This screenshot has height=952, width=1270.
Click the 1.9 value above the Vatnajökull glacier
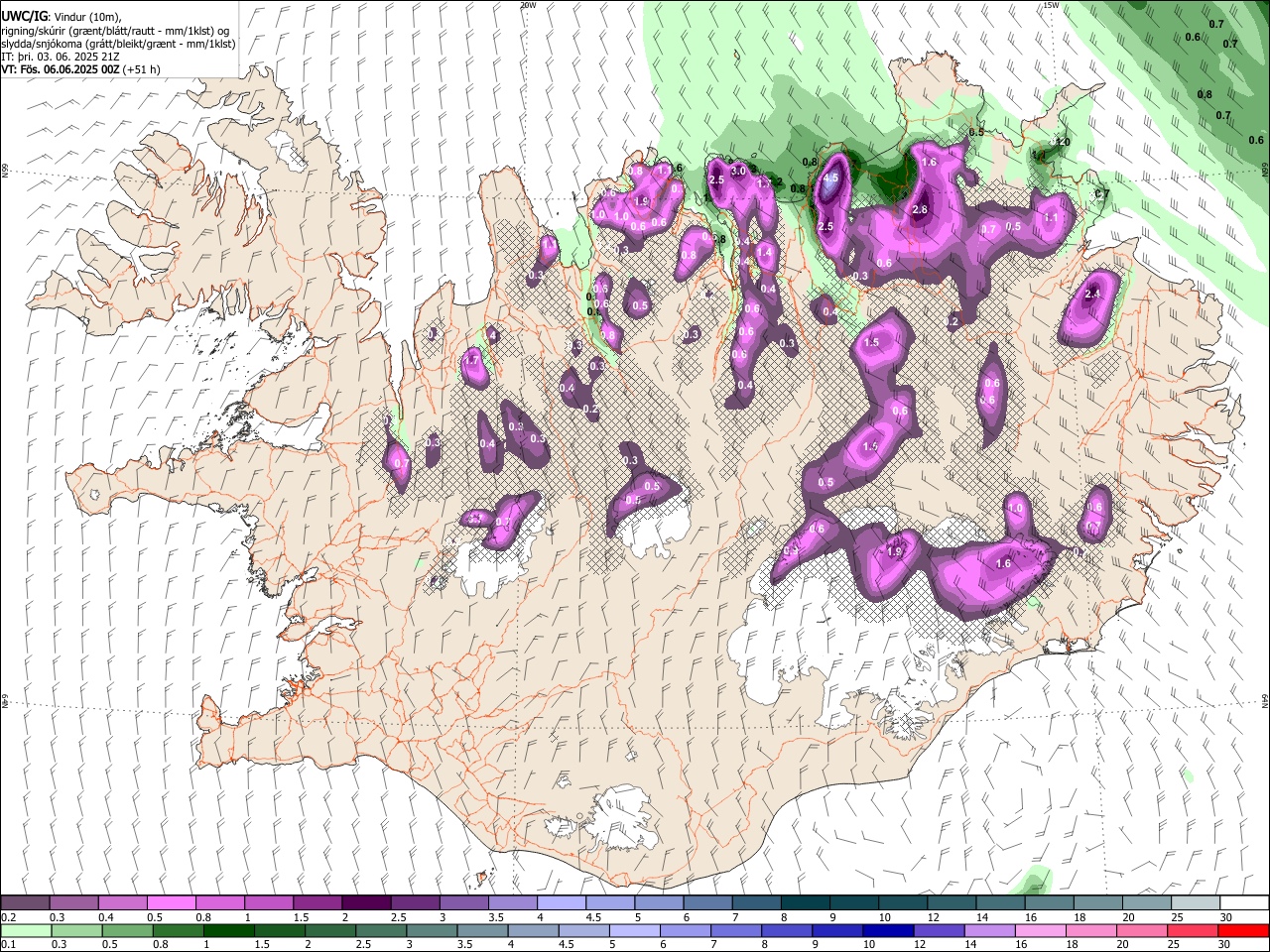894,552
